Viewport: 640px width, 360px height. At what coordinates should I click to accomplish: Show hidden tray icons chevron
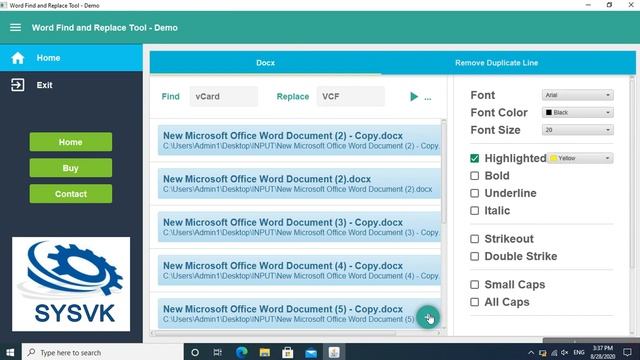point(531,353)
